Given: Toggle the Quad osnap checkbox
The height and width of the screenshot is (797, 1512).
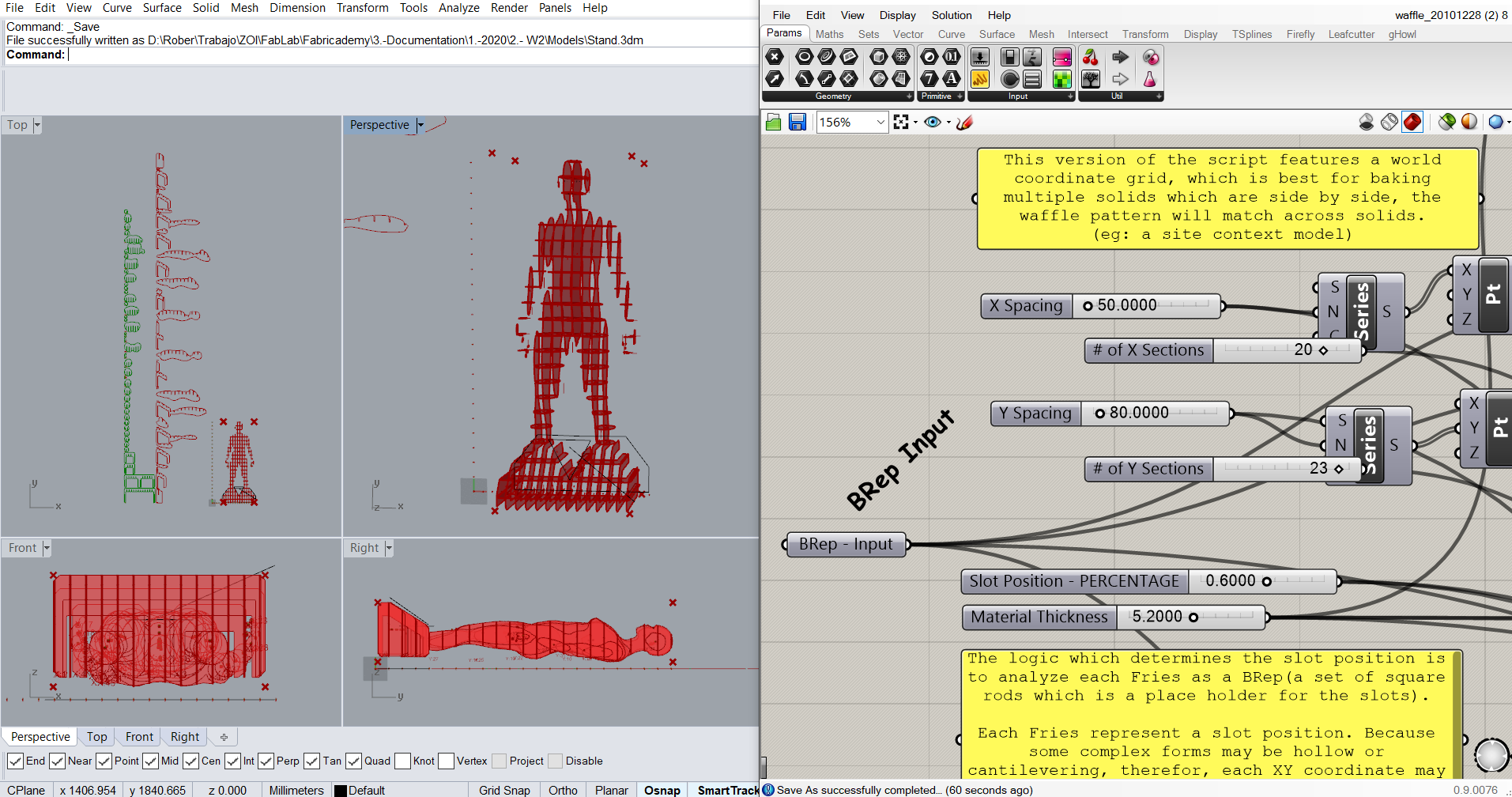Looking at the screenshot, I should click(x=353, y=761).
